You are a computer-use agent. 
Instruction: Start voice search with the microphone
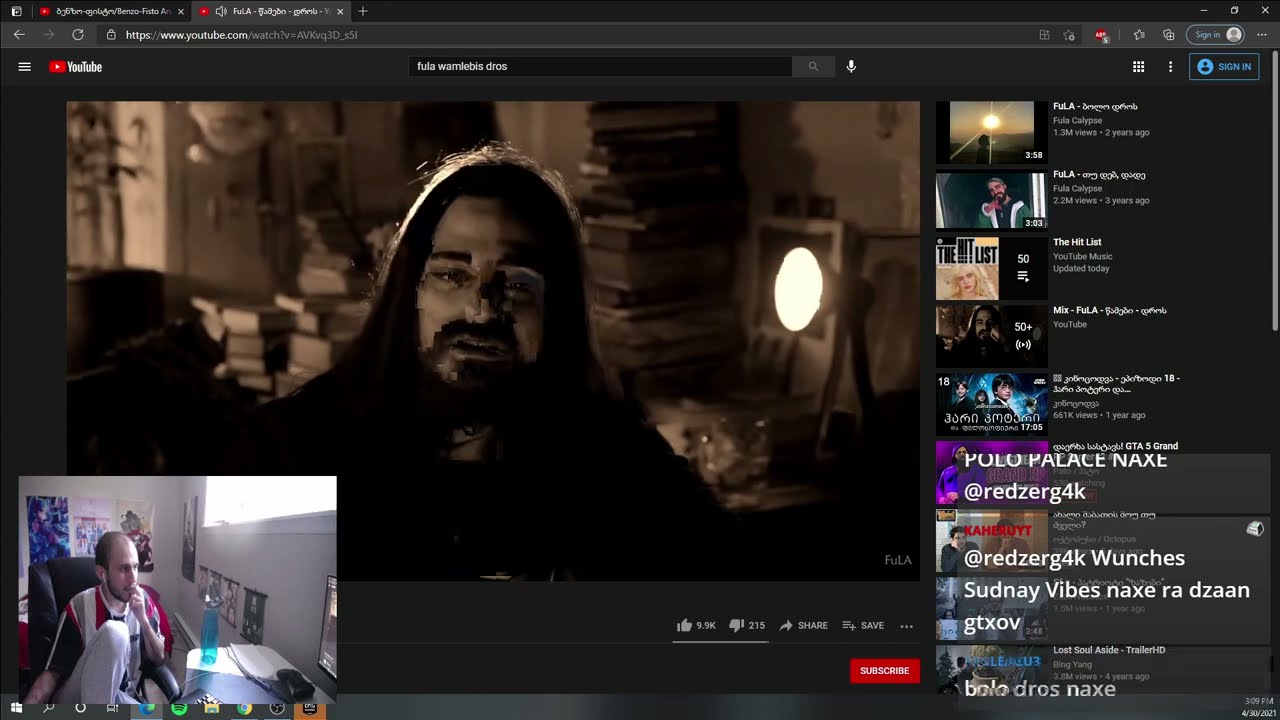click(851, 67)
